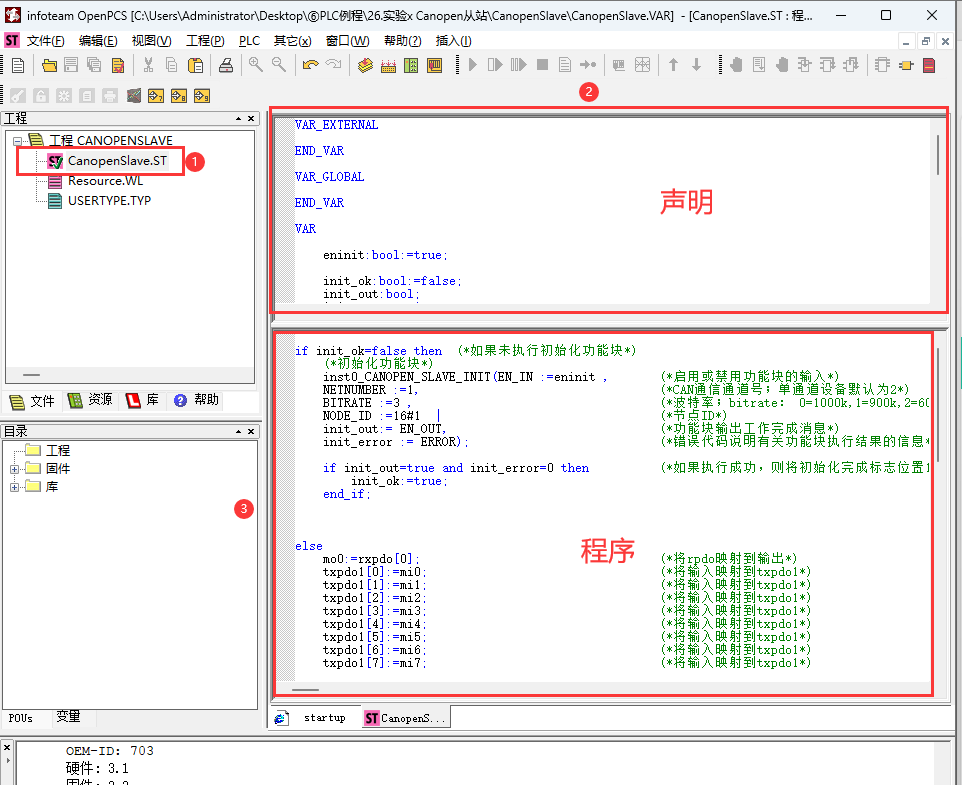962x785 pixels.
Task: Click the yellow PLC connection plug icon
Action: 905,66
